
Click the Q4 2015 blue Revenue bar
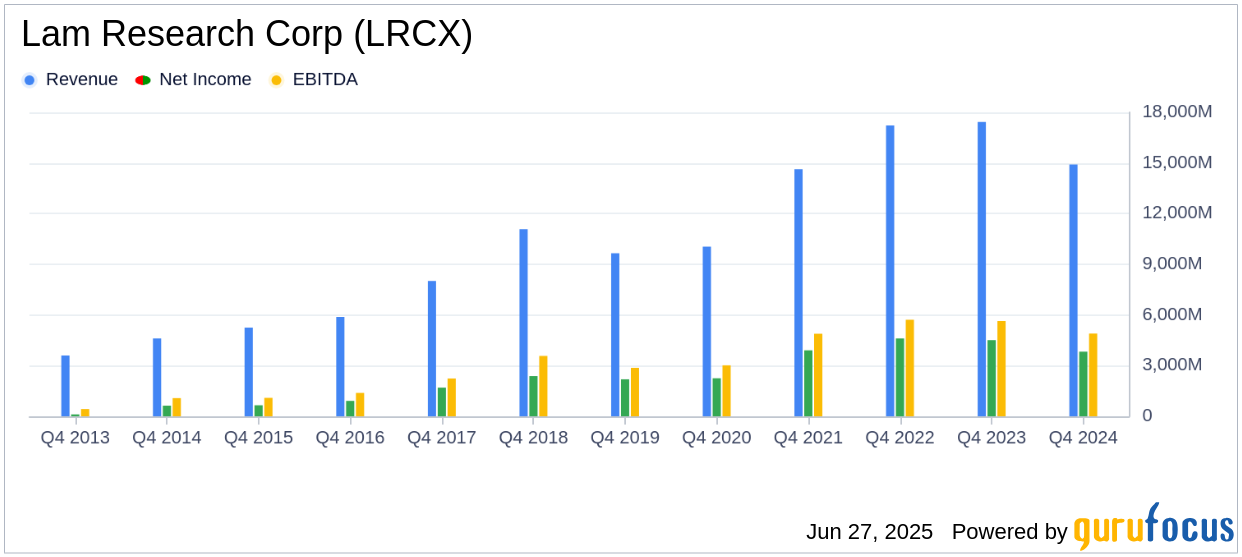(249, 372)
